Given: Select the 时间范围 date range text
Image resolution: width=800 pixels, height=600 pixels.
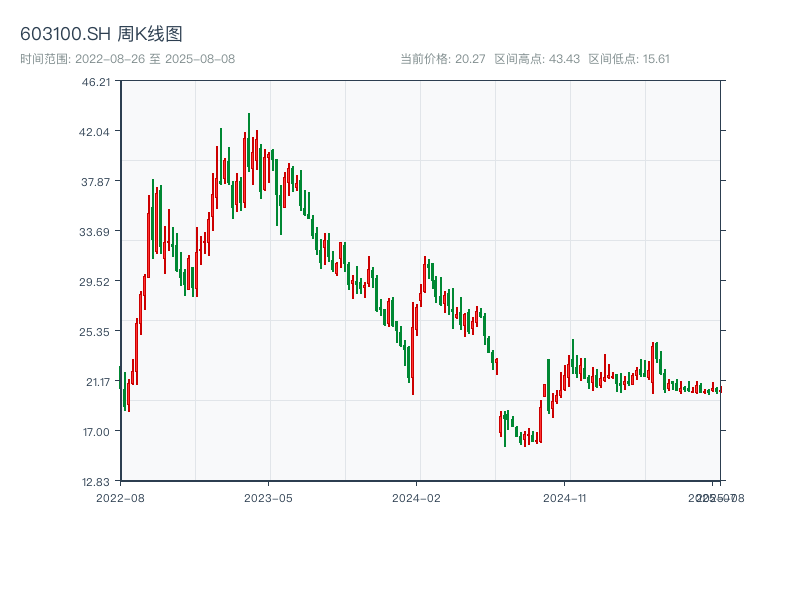Looking at the screenshot, I should point(128,59).
